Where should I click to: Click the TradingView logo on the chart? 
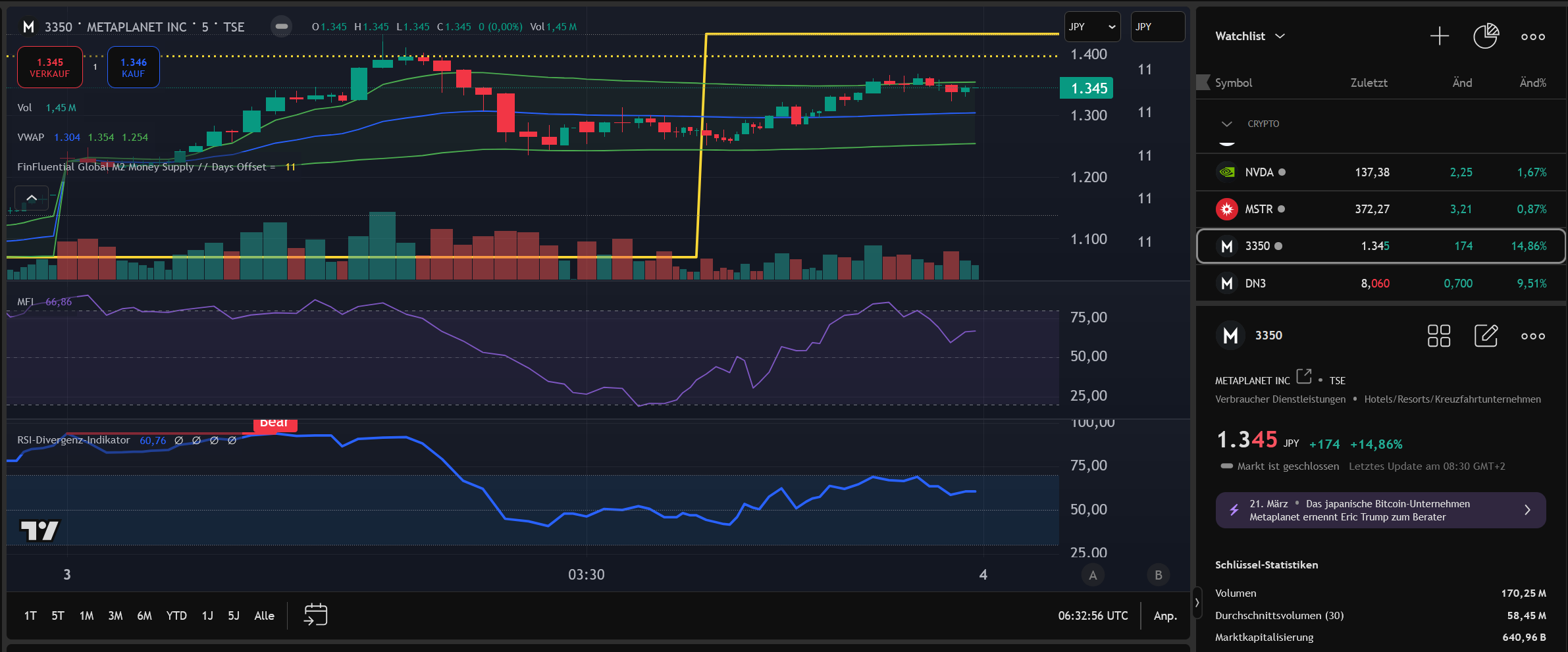[x=39, y=530]
